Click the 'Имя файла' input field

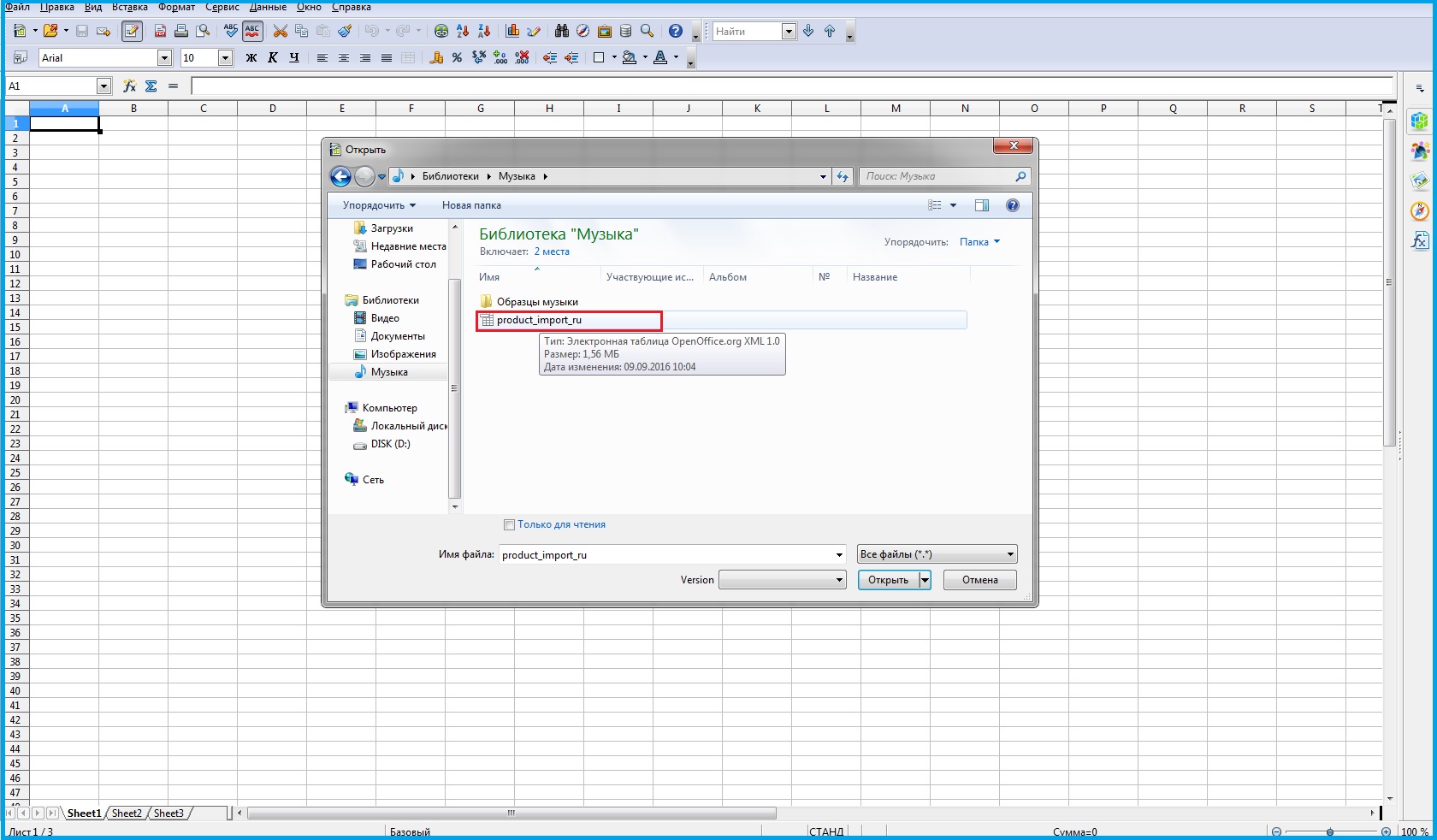click(x=672, y=555)
